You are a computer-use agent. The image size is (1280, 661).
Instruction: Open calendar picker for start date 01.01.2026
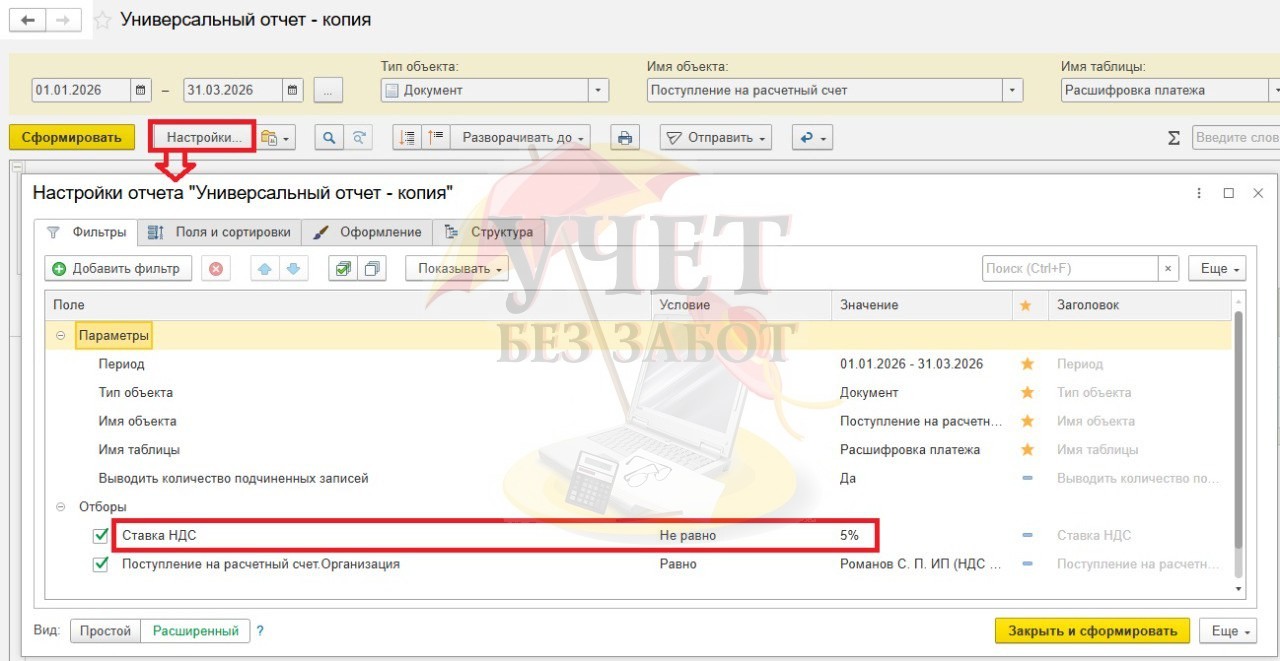click(141, 90)
